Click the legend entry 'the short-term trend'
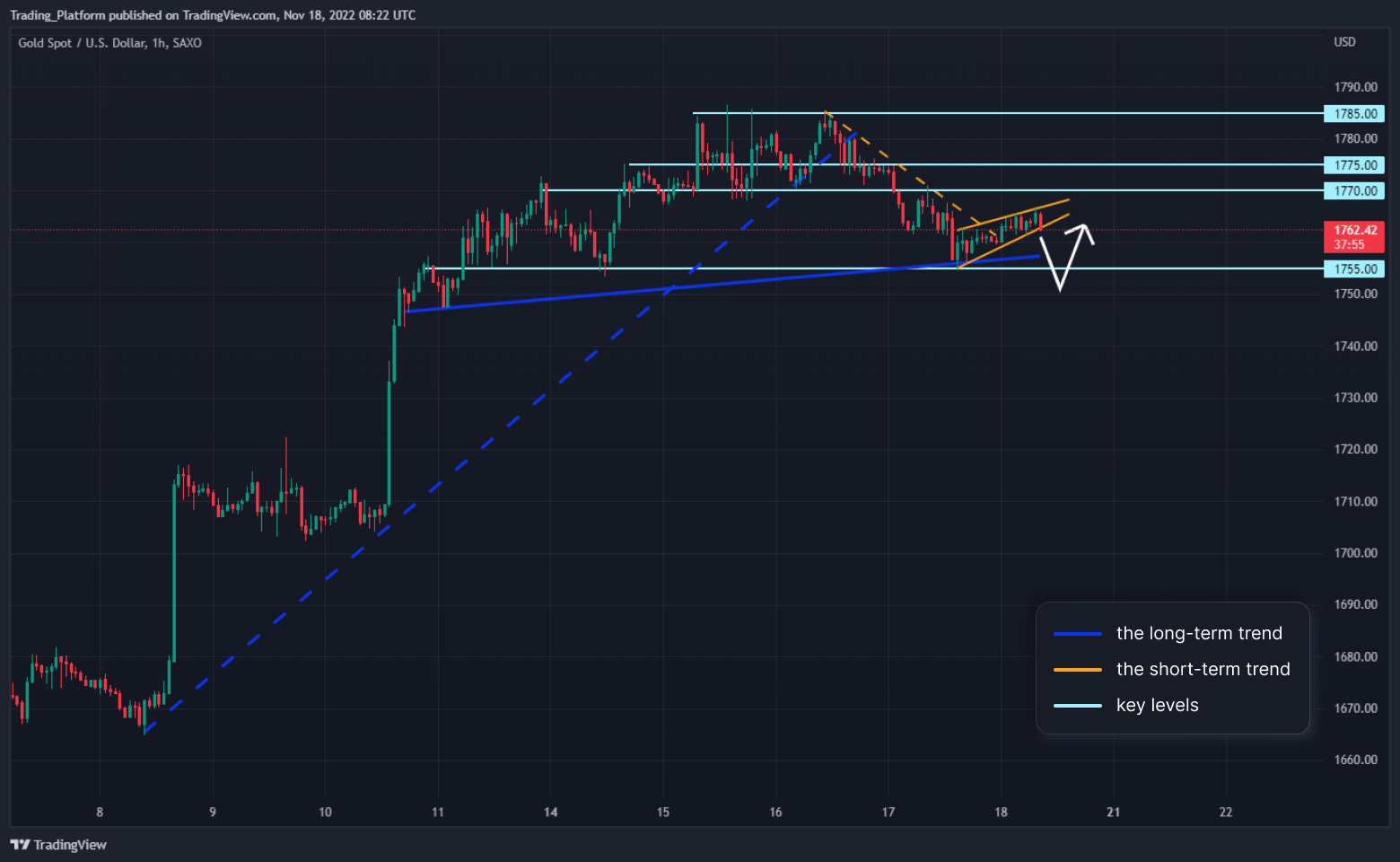 (1203, 669)
